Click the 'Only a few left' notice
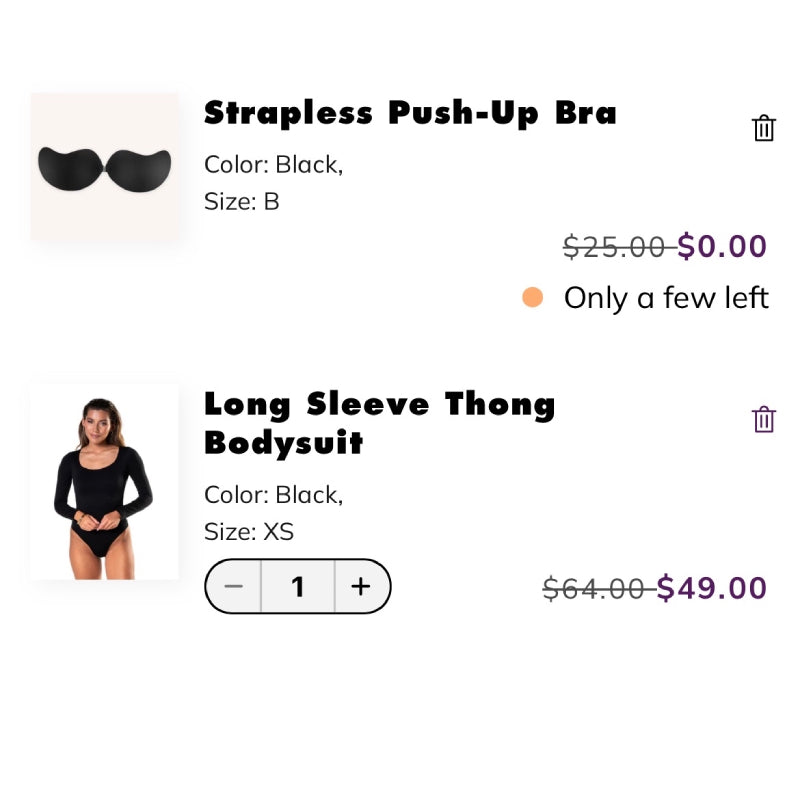 coord(666,298)
